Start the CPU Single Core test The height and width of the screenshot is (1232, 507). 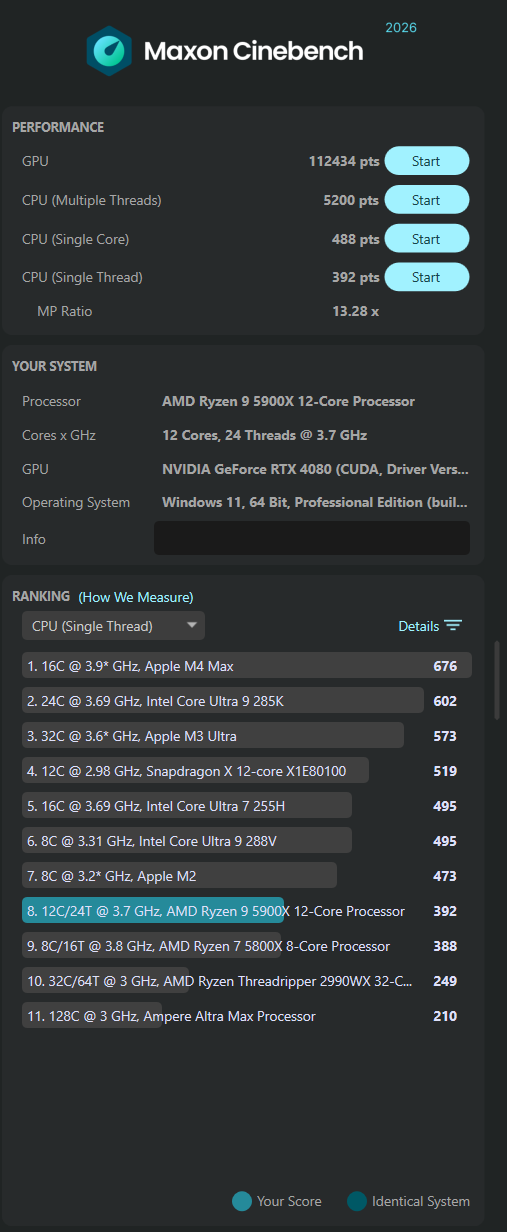pyautogui.click(x=426, y=239)
